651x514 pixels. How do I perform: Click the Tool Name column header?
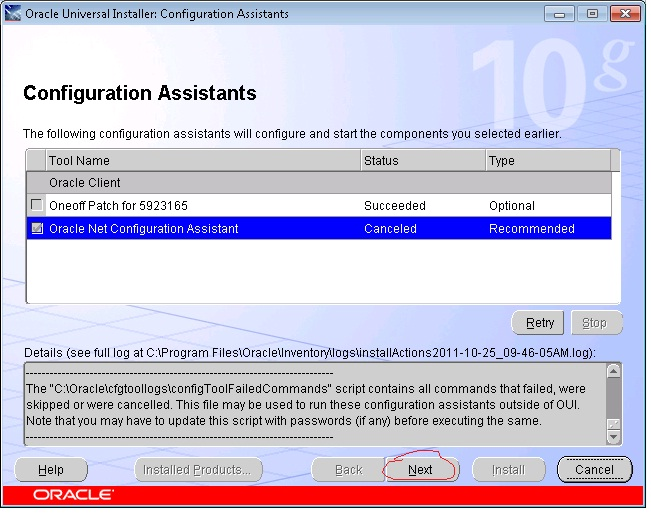(x=203, y=161)
